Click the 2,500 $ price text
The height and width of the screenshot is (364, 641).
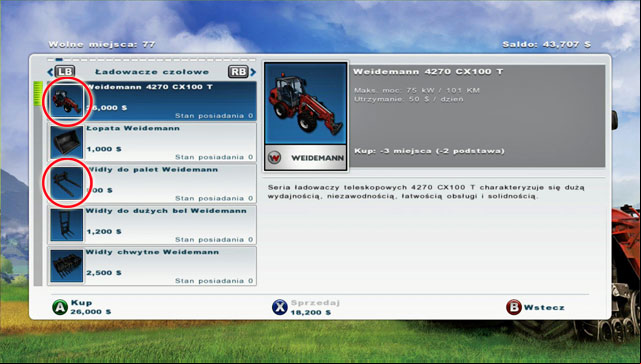click(x=104, y=273)
